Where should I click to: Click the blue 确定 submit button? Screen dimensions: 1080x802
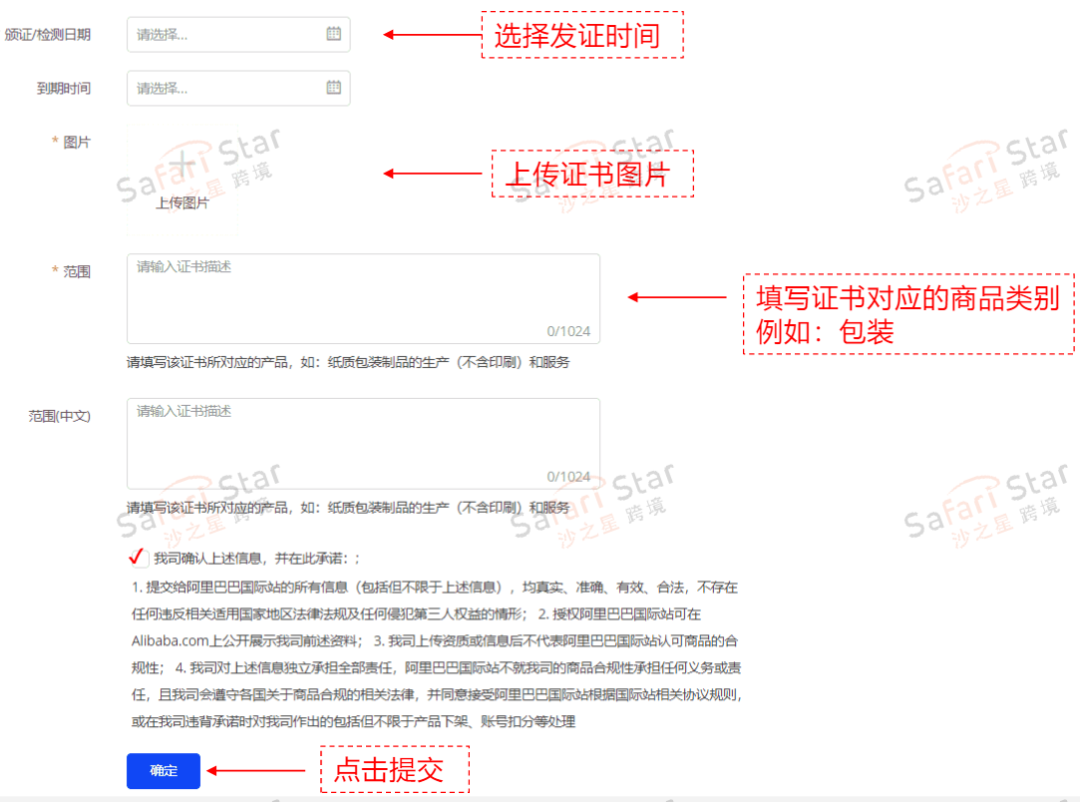click(x=163, y=771)
